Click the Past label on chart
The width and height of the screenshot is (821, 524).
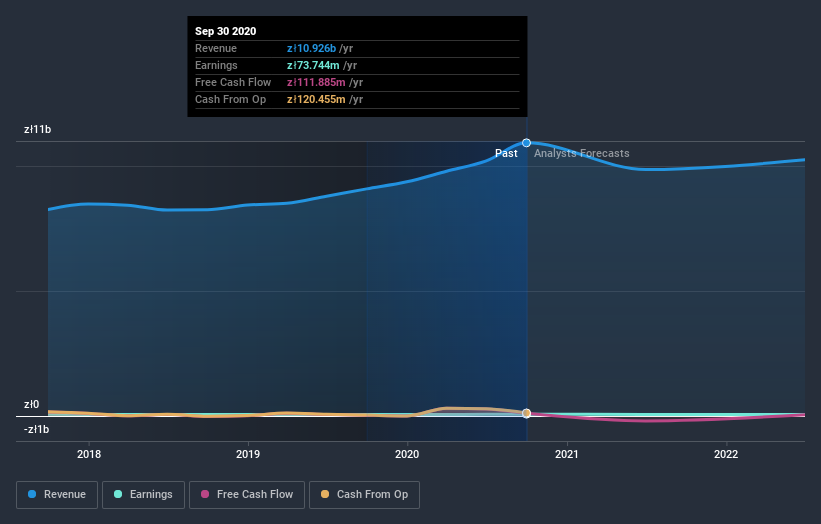506,153
